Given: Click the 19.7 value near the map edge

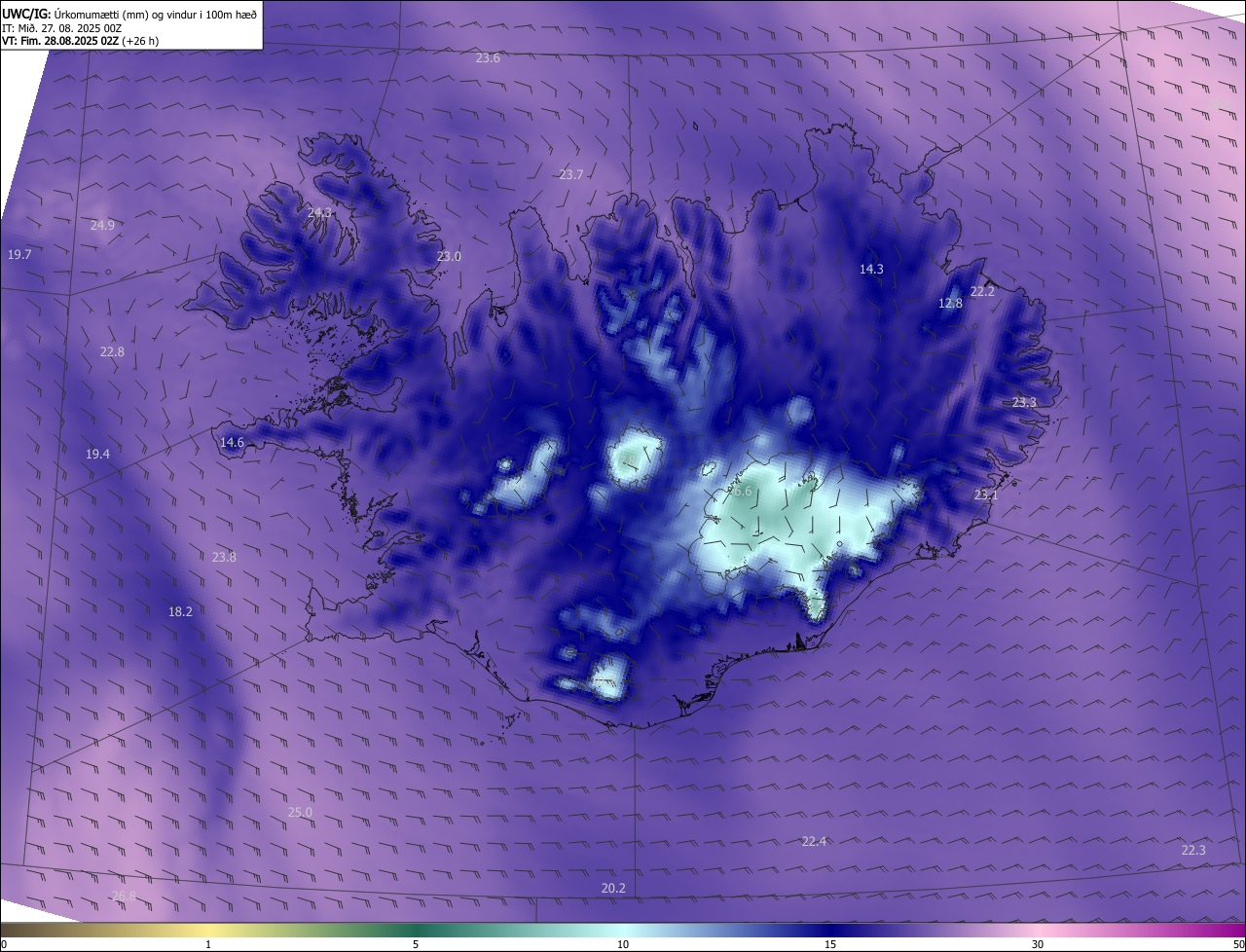Looking at the screenshot, I should coord(19,254).
